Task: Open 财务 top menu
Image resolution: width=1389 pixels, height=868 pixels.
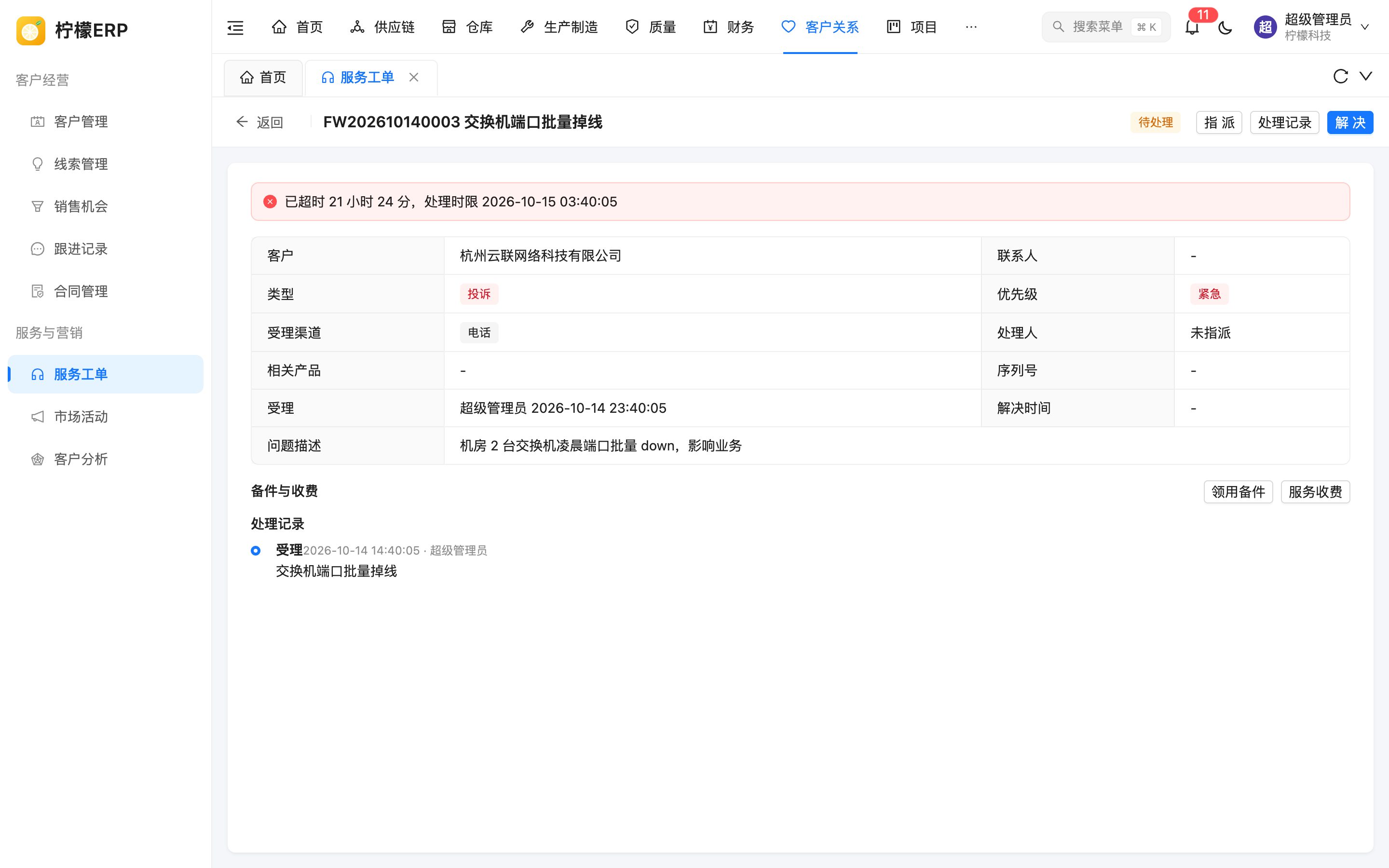Action: coord(728,27)
